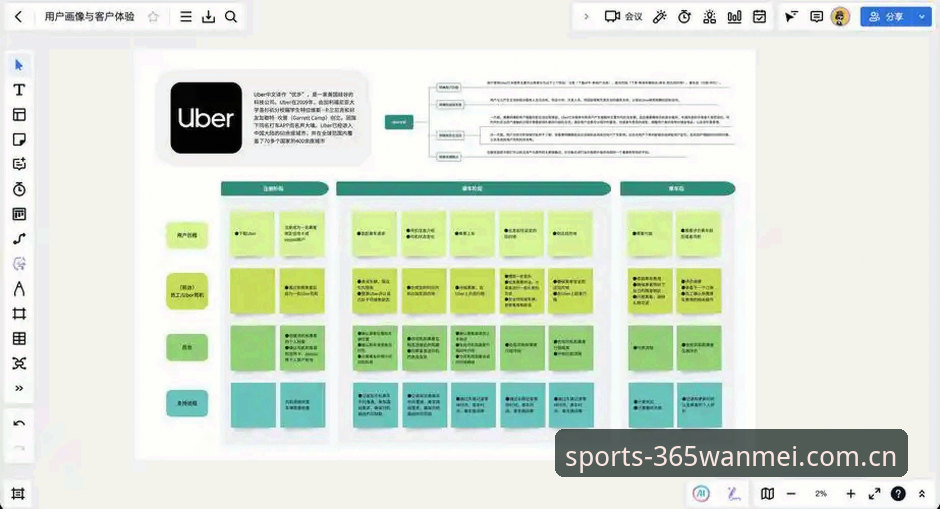Select the Uber description text block
This screenshot has height=509, width=940.
pos(305,118)
